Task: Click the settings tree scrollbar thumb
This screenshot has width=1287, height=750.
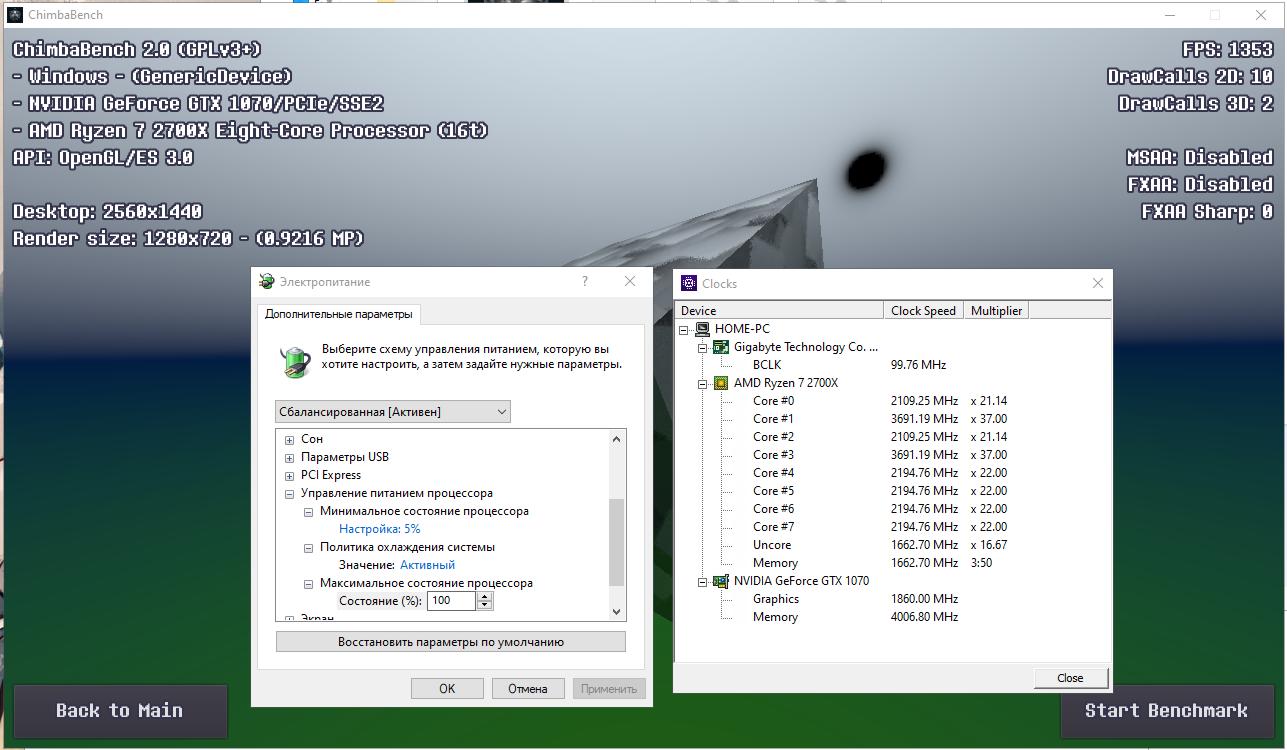Action: 617,542
